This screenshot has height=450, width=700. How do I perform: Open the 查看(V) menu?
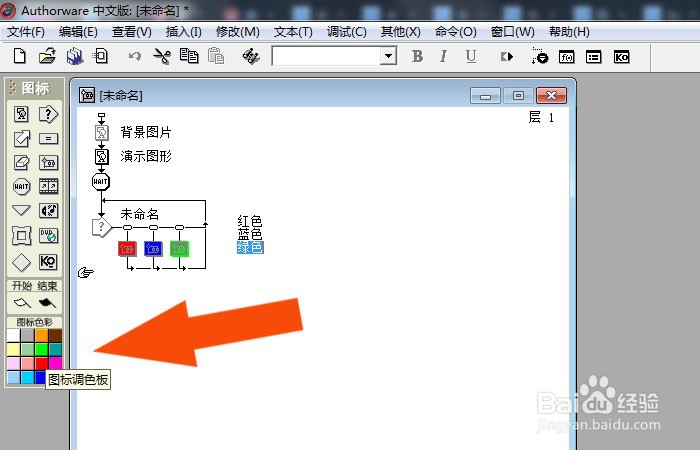(132, 32)
